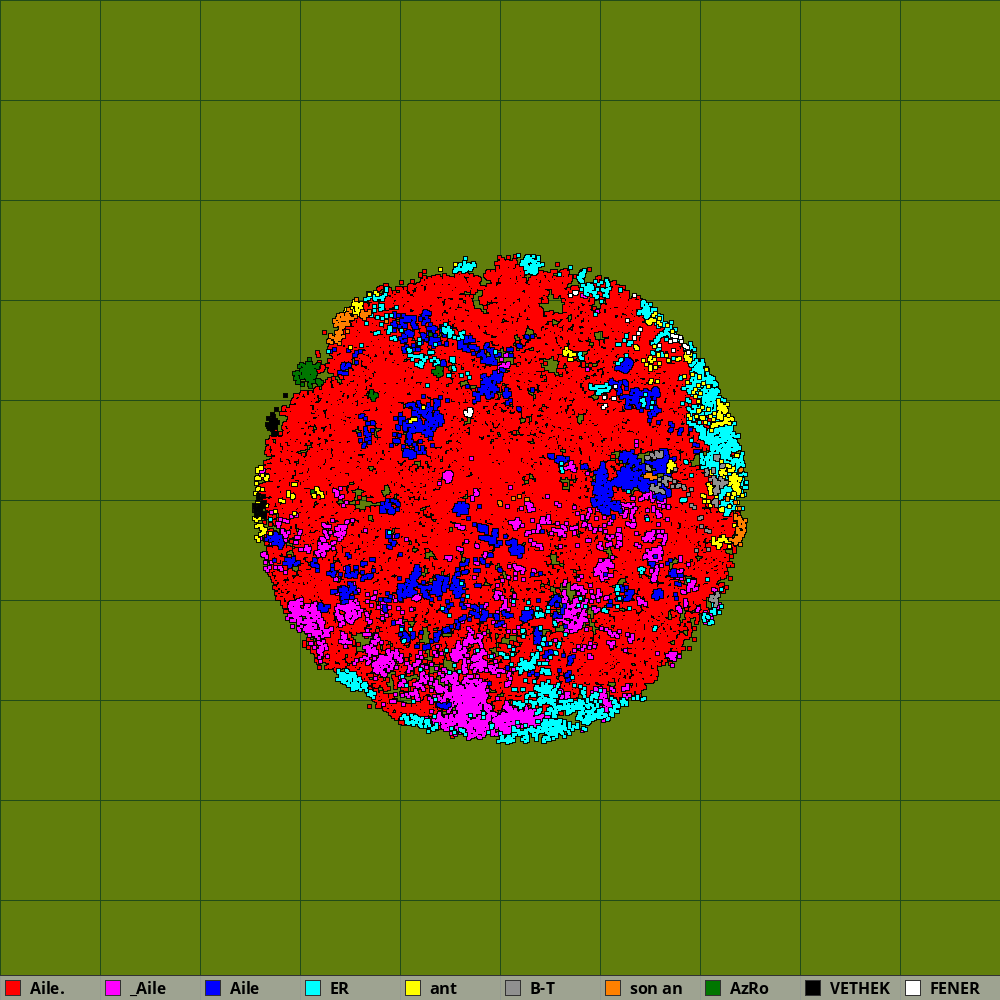The height and width of the screenshot is (1000, 1000).
Task: Select the 'Aile.' legend label
Action: pos(47,988)
